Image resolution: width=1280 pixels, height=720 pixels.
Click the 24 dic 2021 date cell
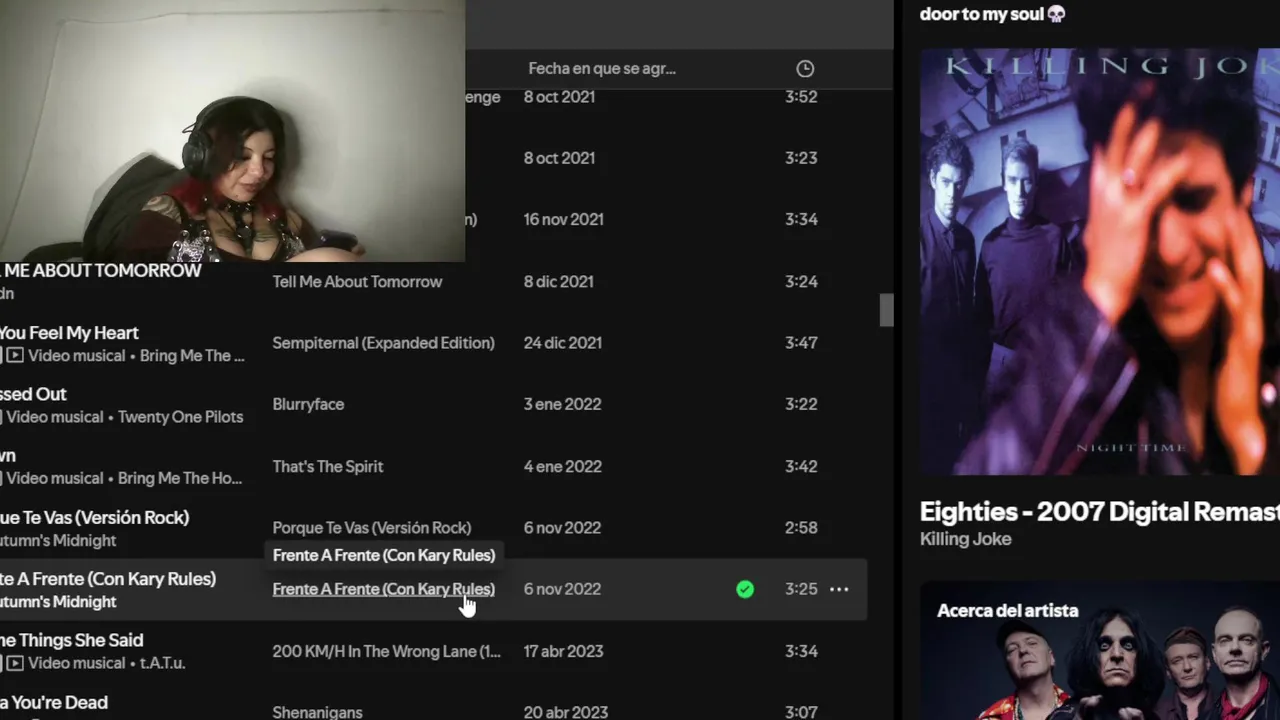click(x=563, y=343)
